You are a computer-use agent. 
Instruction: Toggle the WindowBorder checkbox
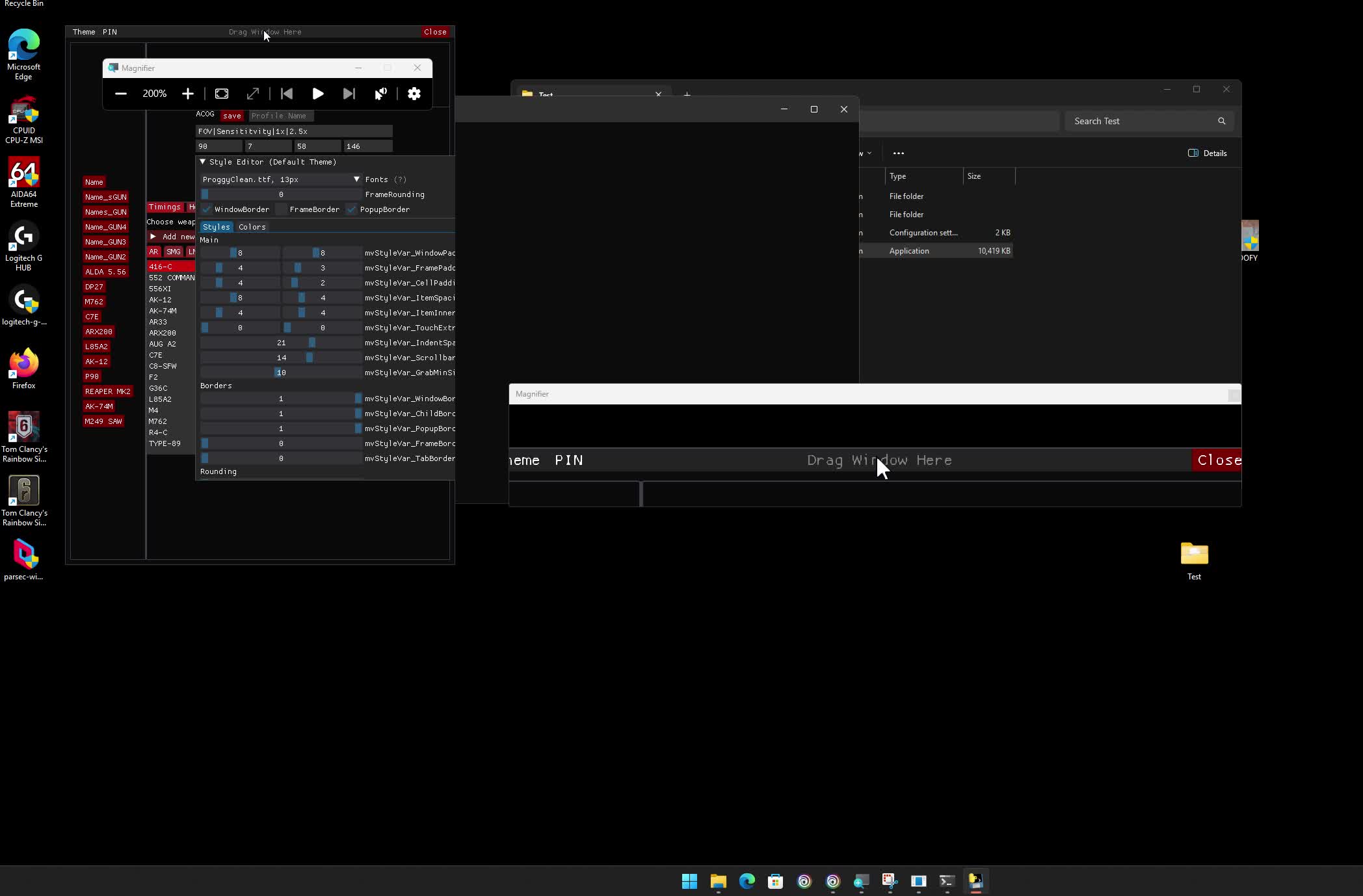tap(207, 209)
